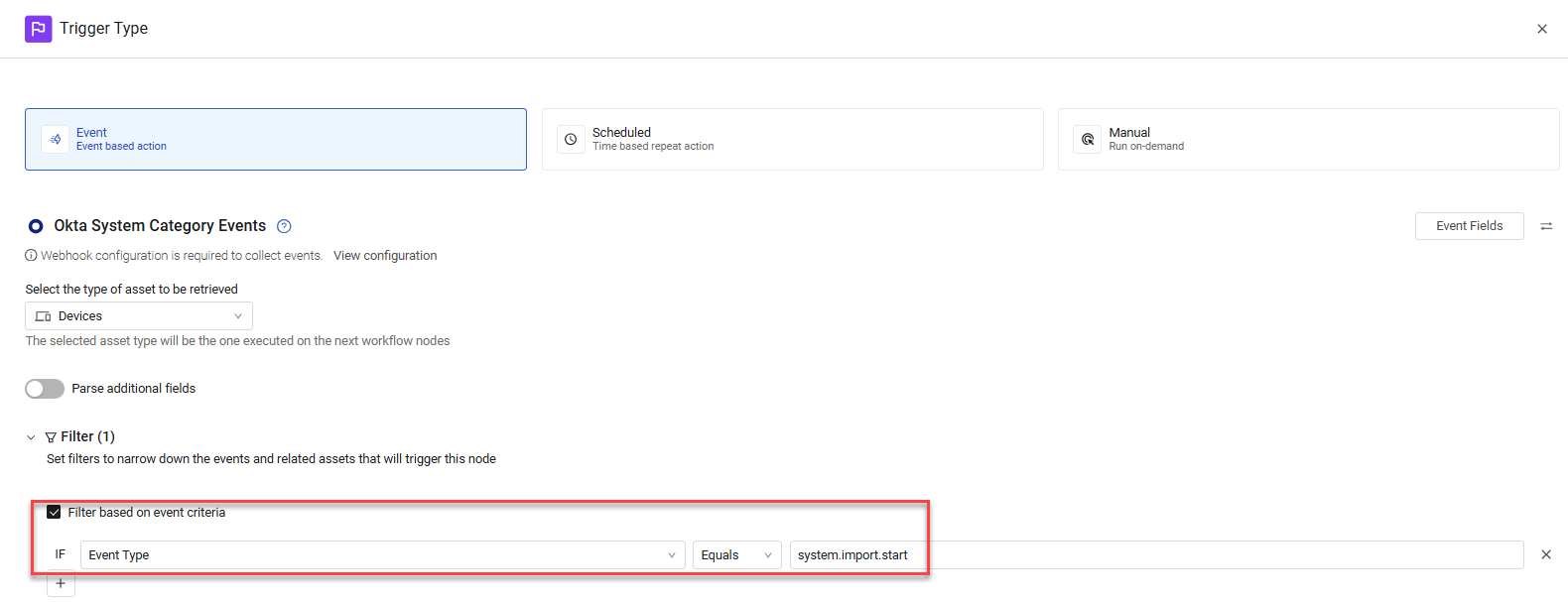This screenshot has width=1568, height=603.
Task: Click the system.import.start value field
Action: [1156, 554]
